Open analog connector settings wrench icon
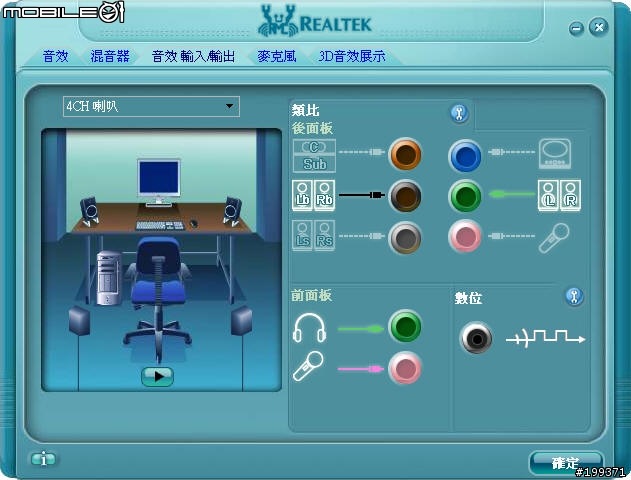Image resolution: width=631 pixels, height=480 pixels. pyautogui.click(x=459, y=113)
